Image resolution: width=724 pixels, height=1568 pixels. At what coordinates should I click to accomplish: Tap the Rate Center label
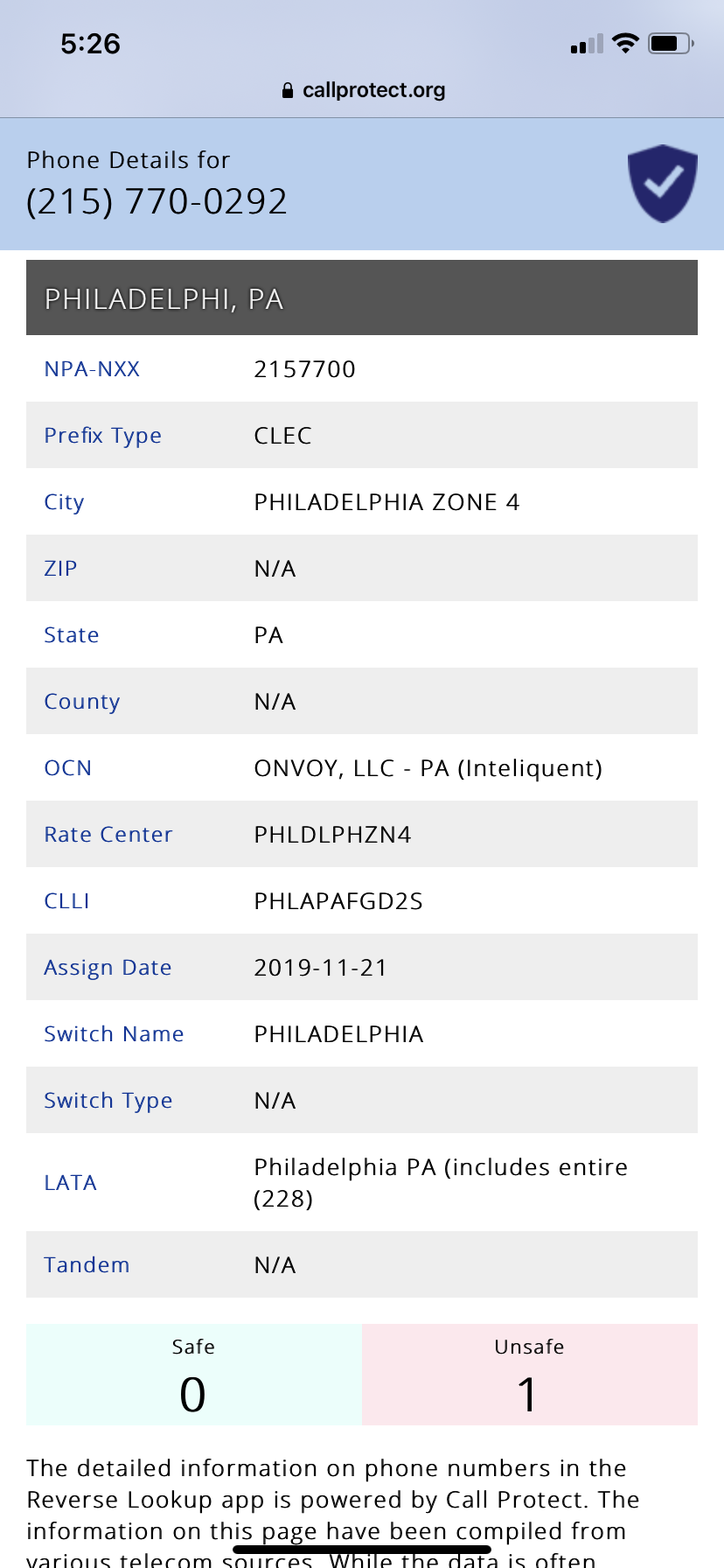108,835
